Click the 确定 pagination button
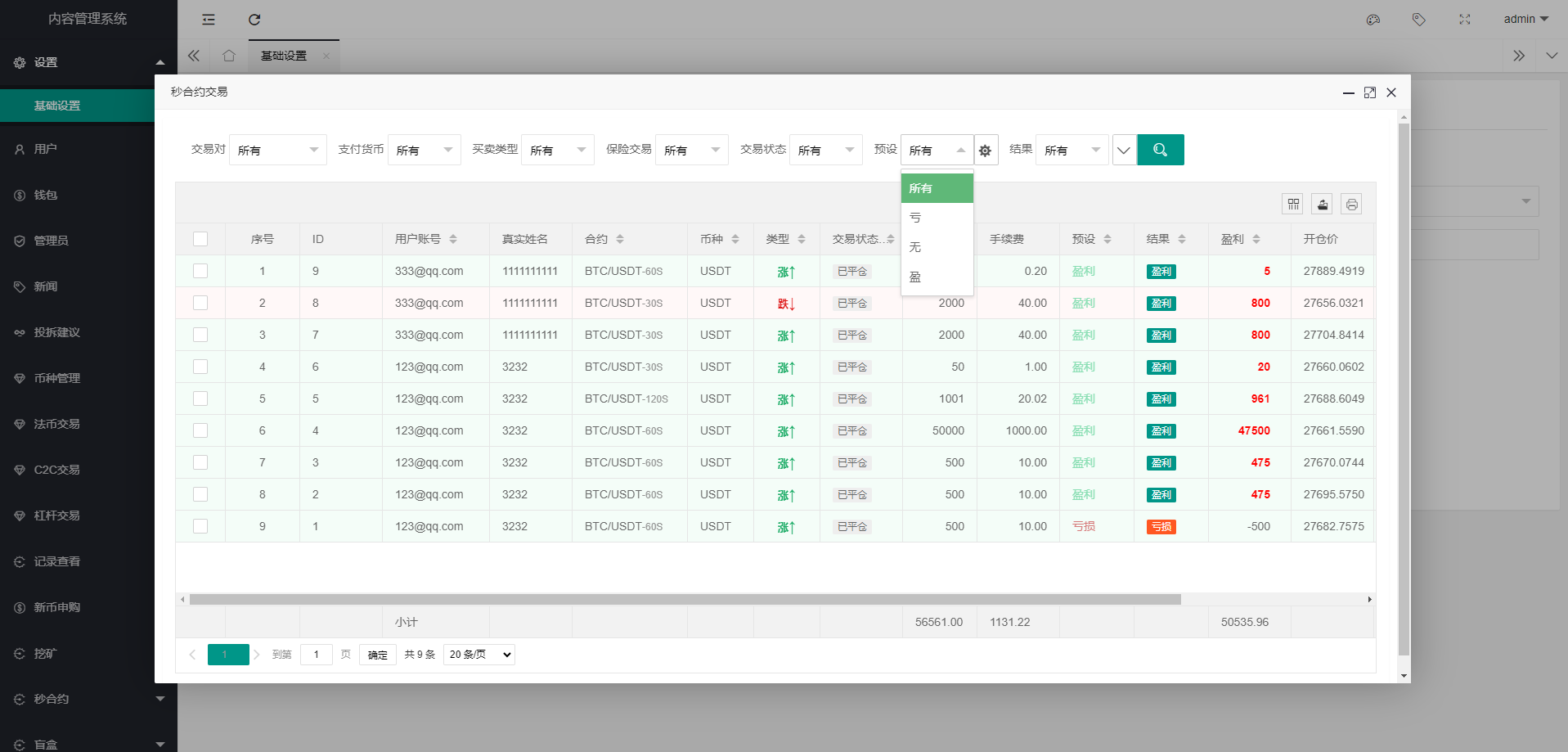The height and width of the screenshot is (752, 1568). [377, 655]
